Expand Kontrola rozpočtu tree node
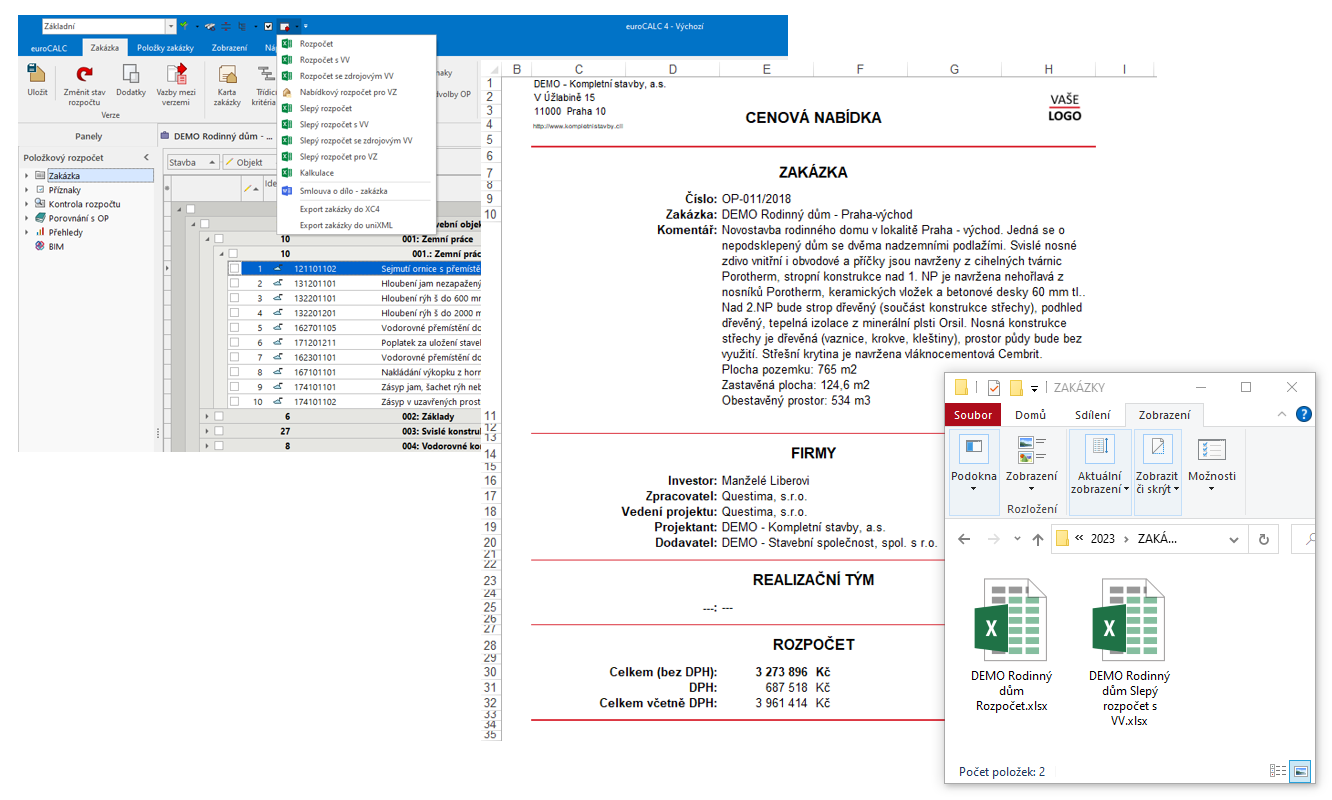 27,203
